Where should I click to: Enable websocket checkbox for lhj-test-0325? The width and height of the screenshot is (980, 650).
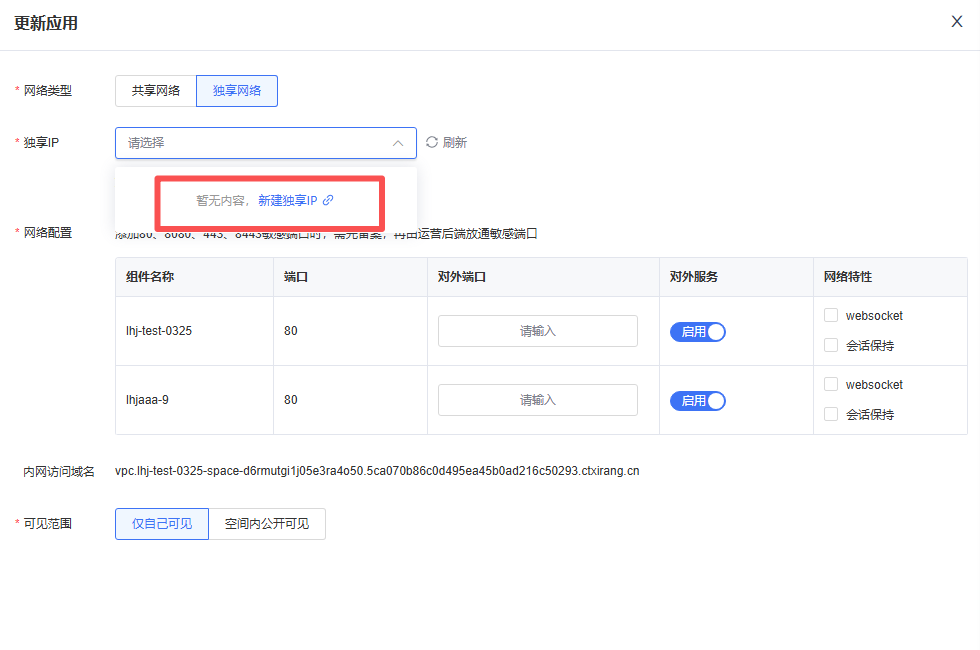click(x=831, y=316)
